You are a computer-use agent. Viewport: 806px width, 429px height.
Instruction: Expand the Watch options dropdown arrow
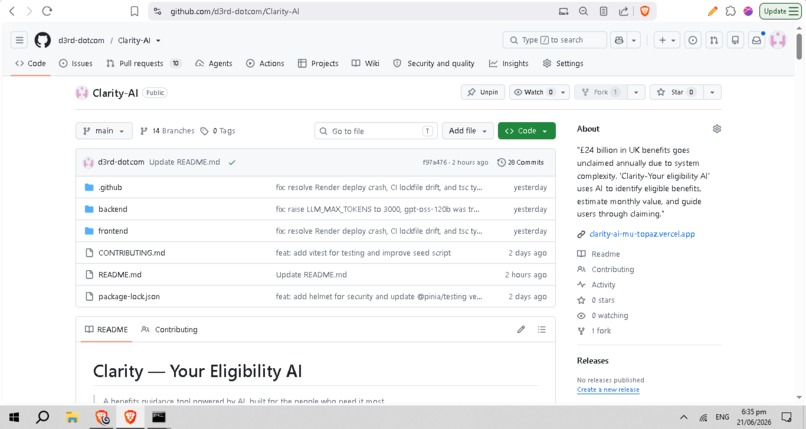(x=563, y=92)
